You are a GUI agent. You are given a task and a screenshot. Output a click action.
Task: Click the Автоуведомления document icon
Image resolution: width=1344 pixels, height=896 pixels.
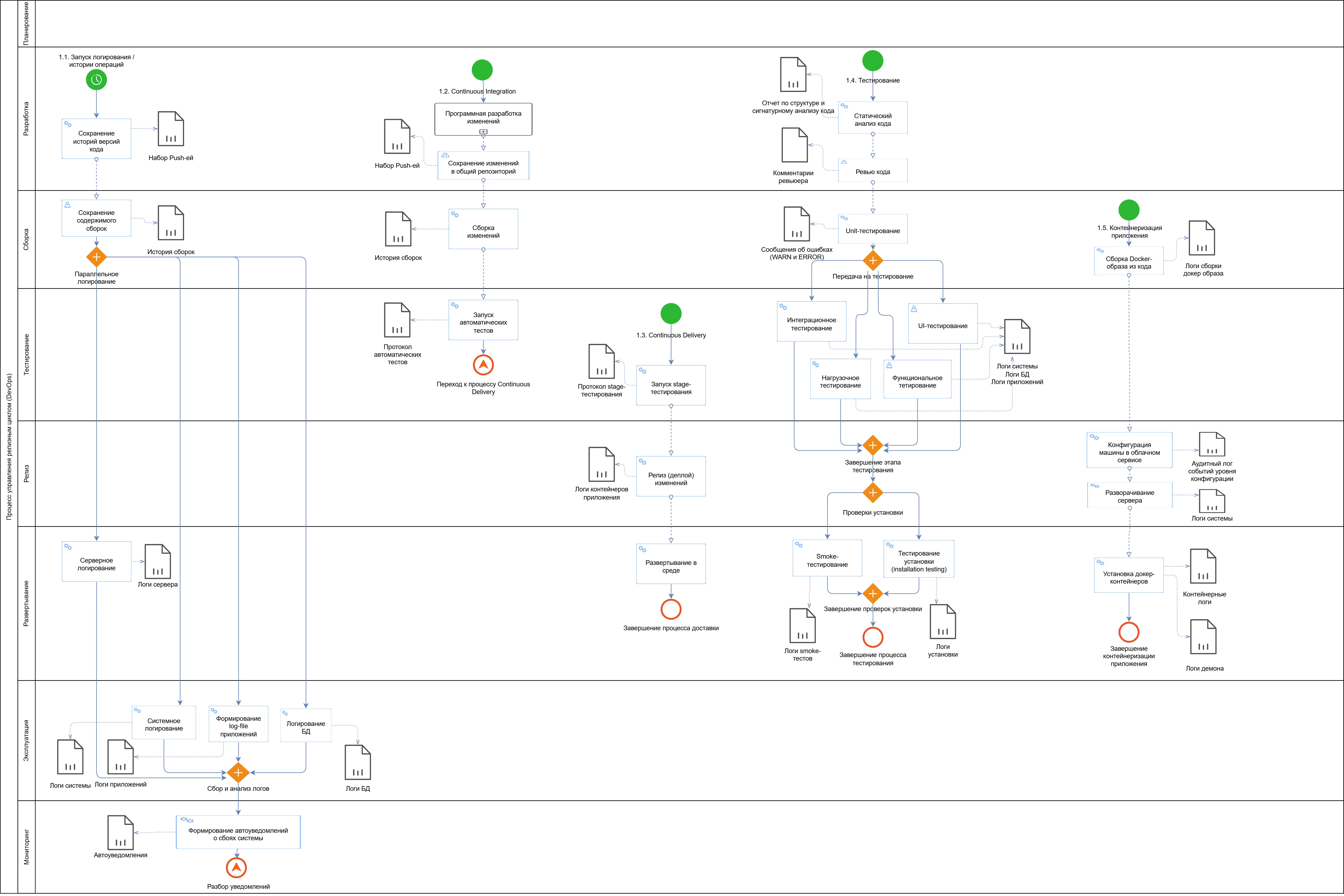click(x=121, y=833)
